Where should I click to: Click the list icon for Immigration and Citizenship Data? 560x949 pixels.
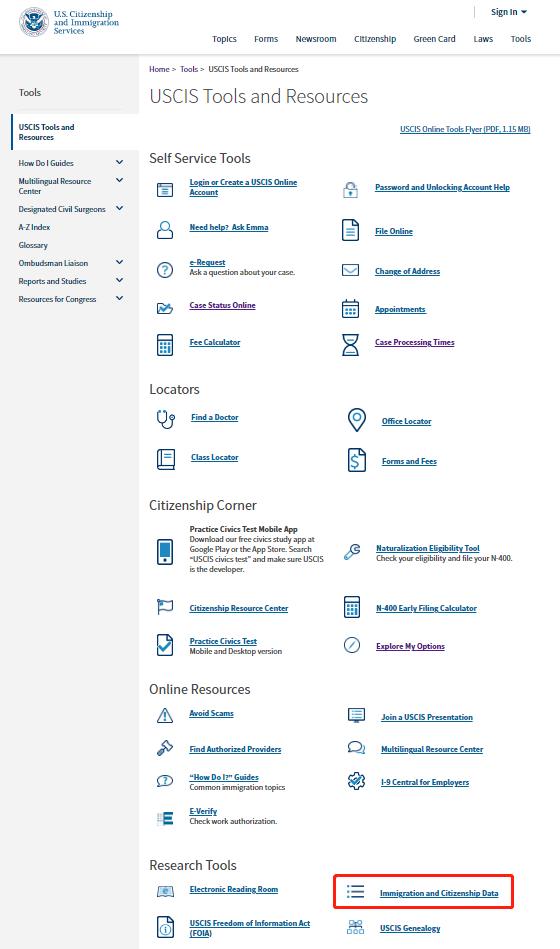coord(355,892)
